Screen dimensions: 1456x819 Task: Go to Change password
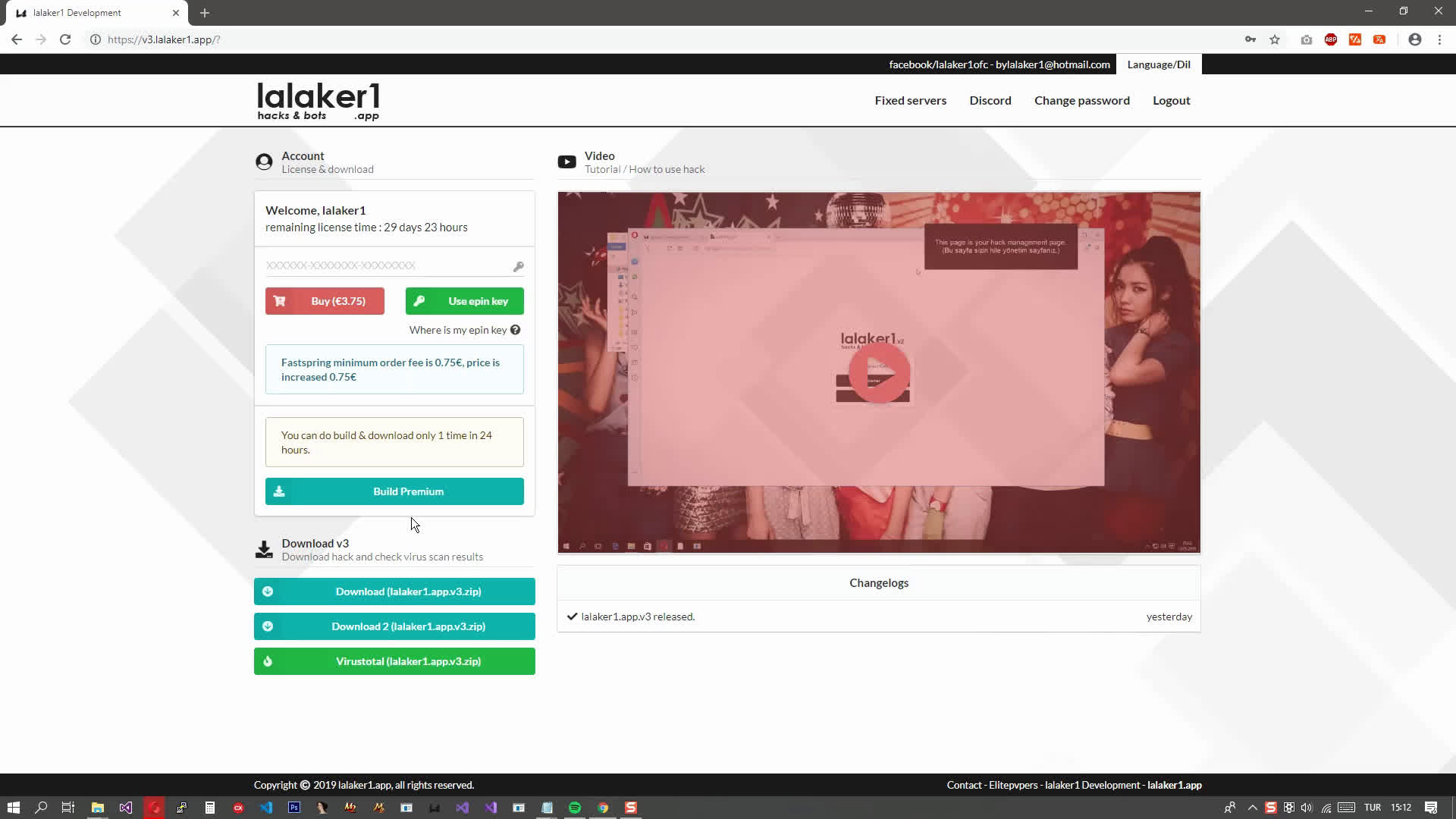[1081, 100]
